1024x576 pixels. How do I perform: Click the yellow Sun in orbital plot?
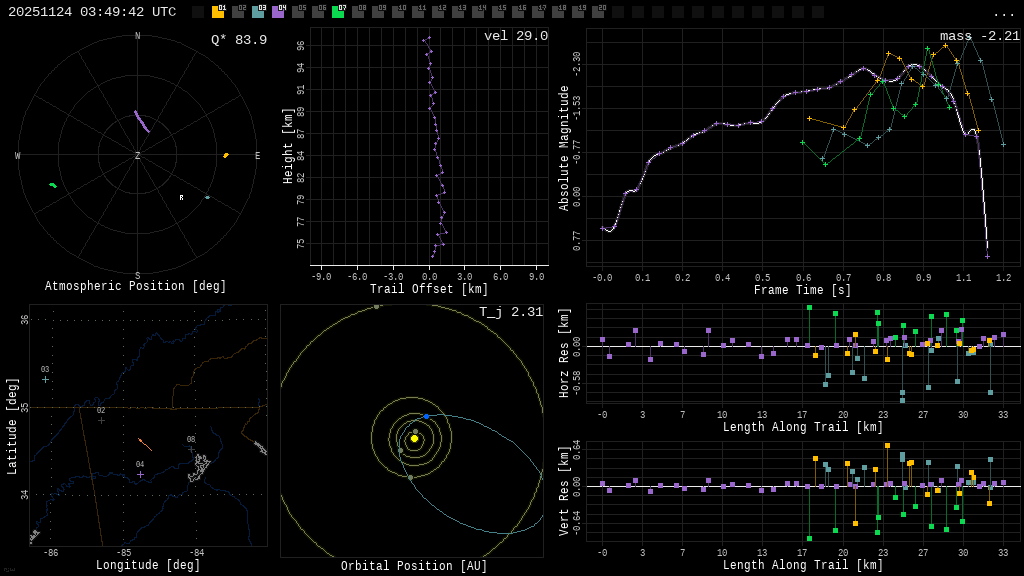414,438
